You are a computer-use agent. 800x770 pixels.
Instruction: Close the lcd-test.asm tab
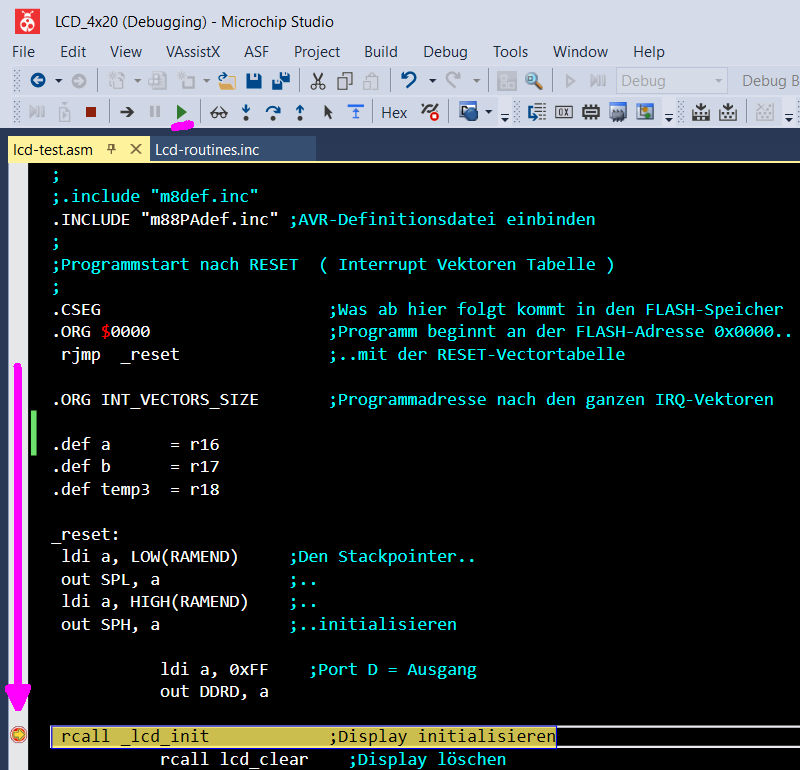pos(136,150)
